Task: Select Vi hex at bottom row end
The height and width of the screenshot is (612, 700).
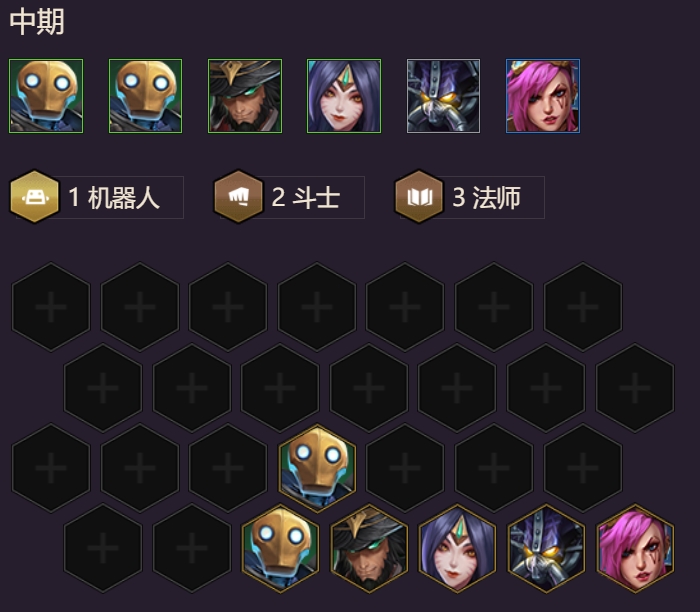Action: (x=635, y=548)
